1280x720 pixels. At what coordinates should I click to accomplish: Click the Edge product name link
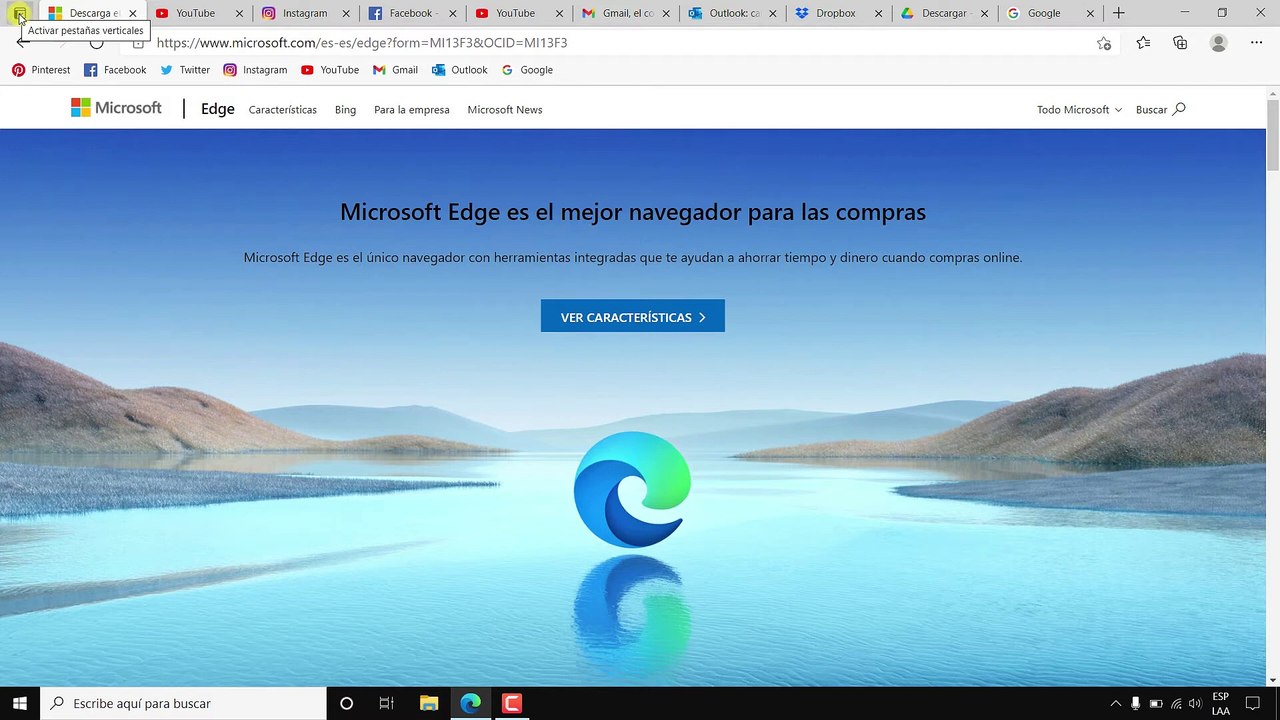[x=217, y=109]
